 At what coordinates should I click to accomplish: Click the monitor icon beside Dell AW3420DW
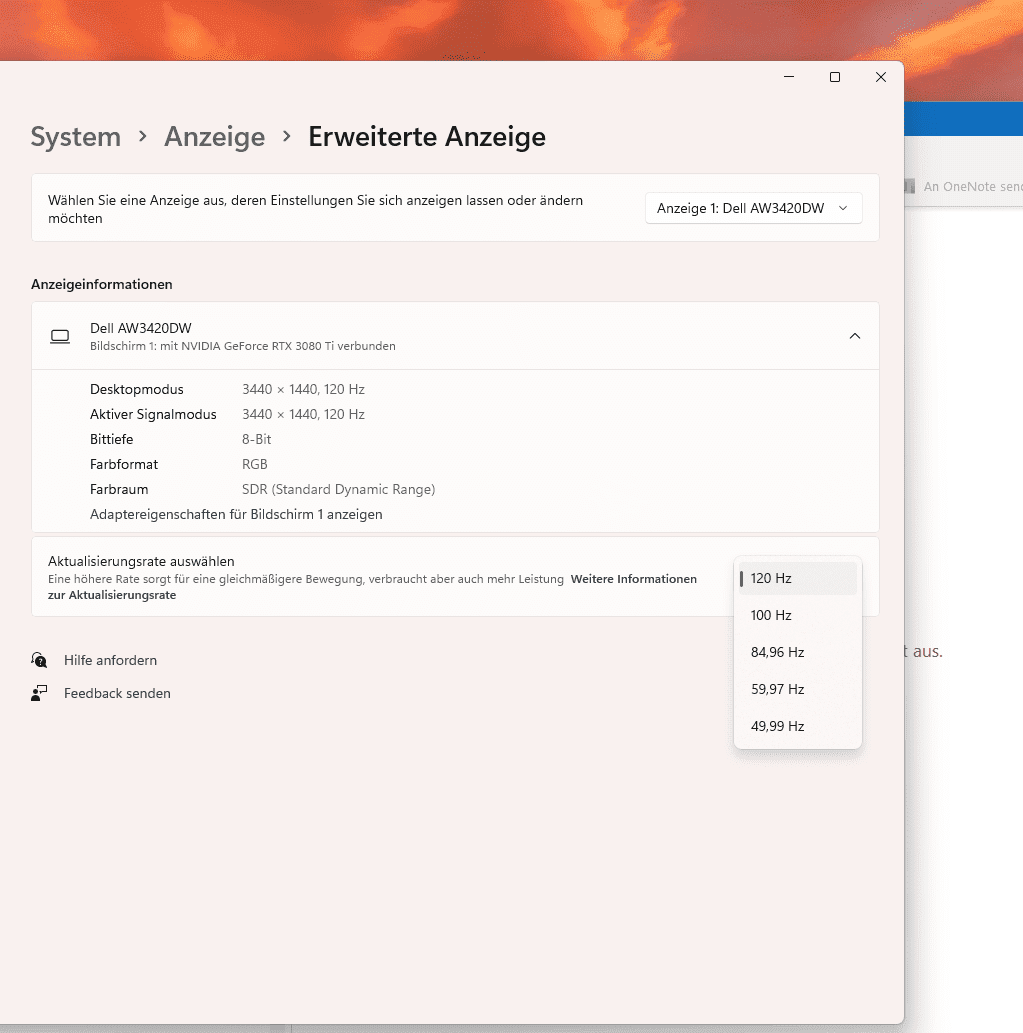click(x=60, y=337)
